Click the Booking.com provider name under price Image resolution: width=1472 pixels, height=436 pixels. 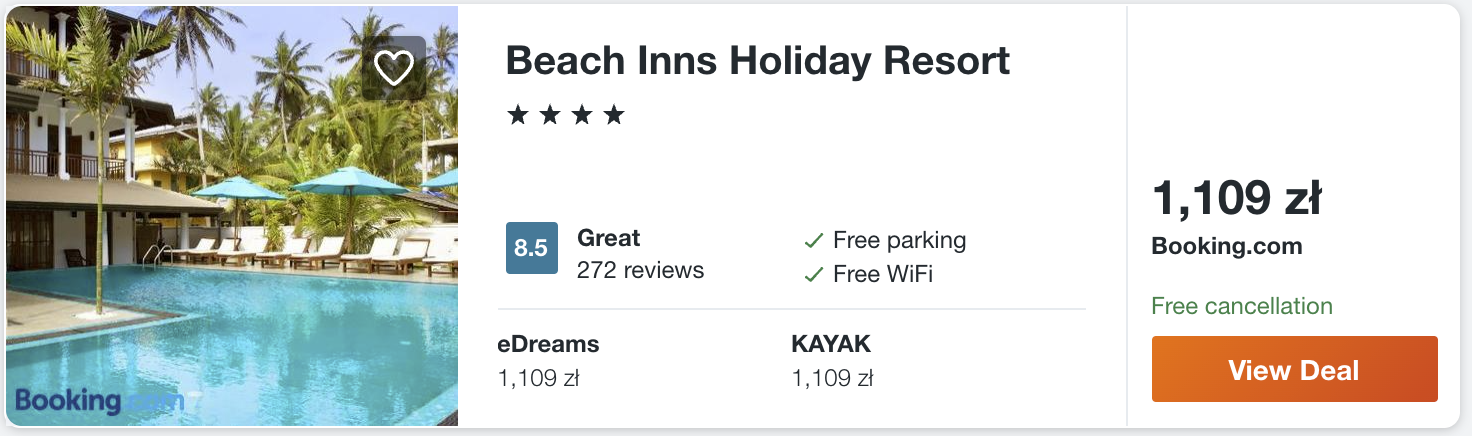[x=1226, y=246]
